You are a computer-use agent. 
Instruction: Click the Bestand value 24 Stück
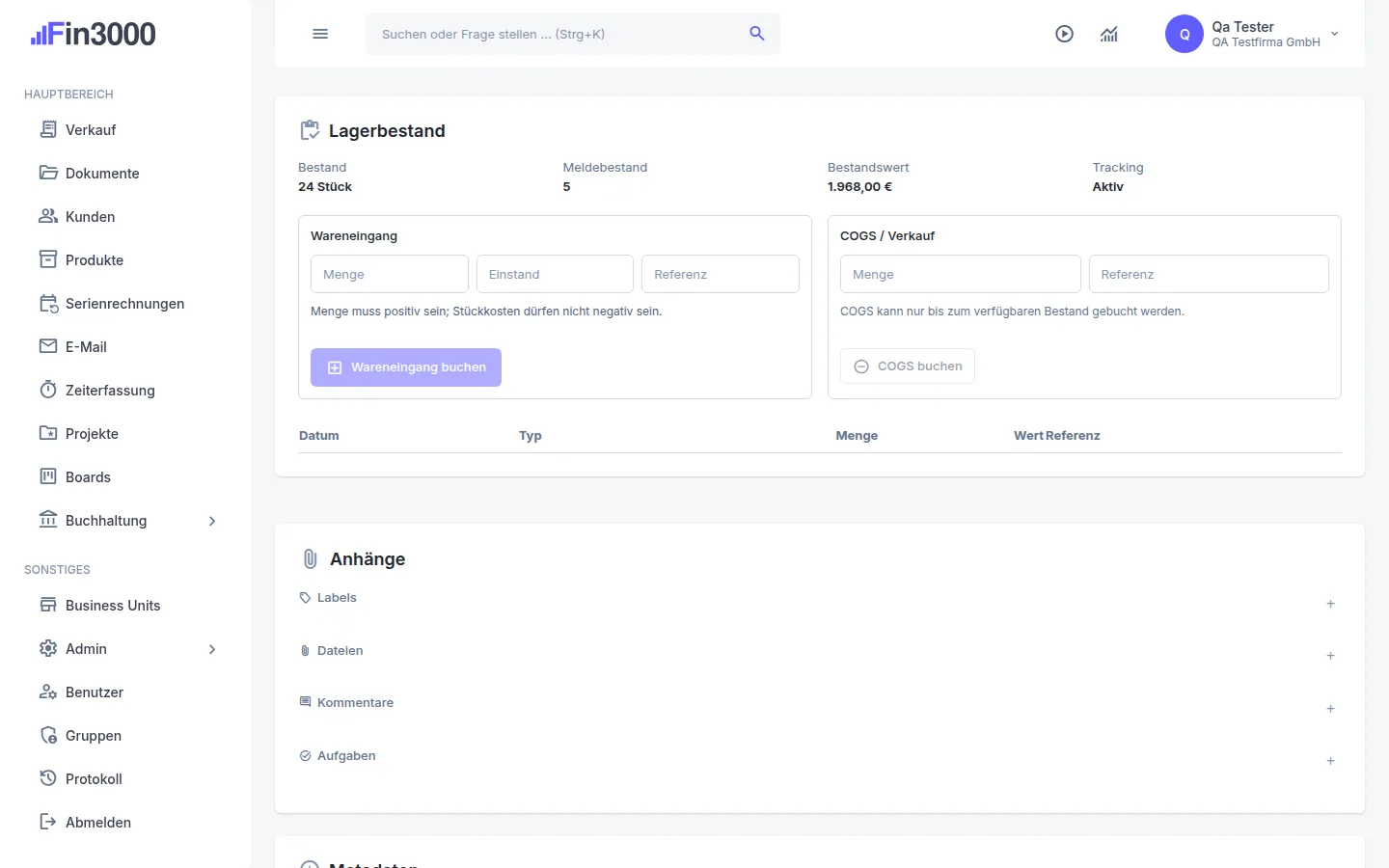pyautogui.click(x=325, y=187)
